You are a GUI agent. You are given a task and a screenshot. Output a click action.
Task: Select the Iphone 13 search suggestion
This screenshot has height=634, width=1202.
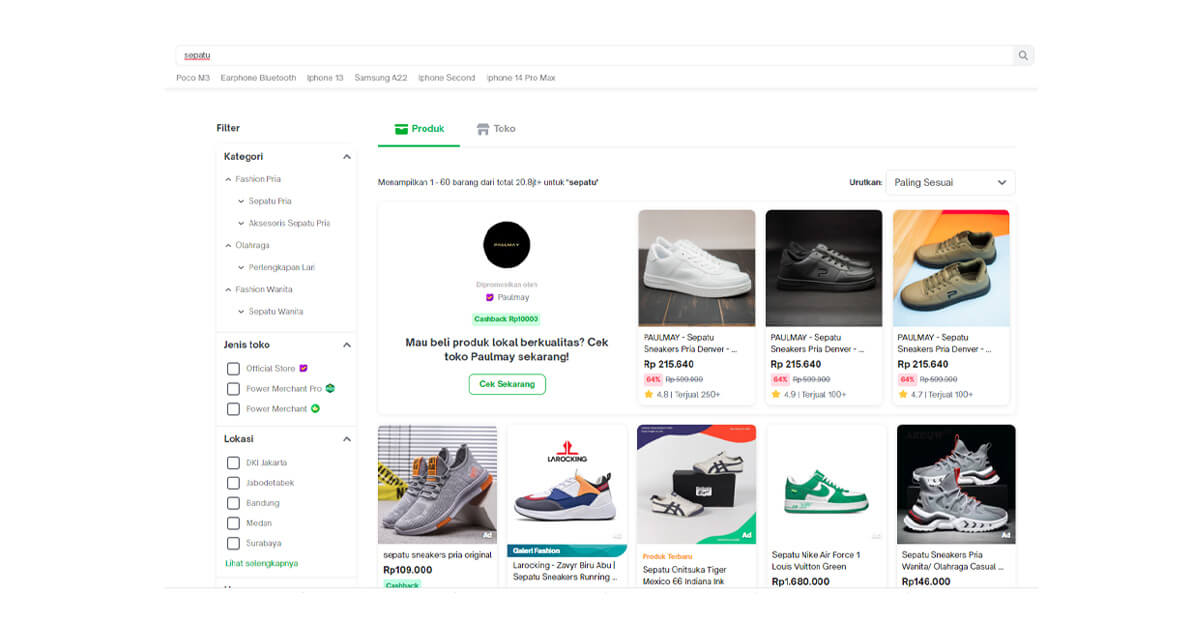tap(325, 77)
